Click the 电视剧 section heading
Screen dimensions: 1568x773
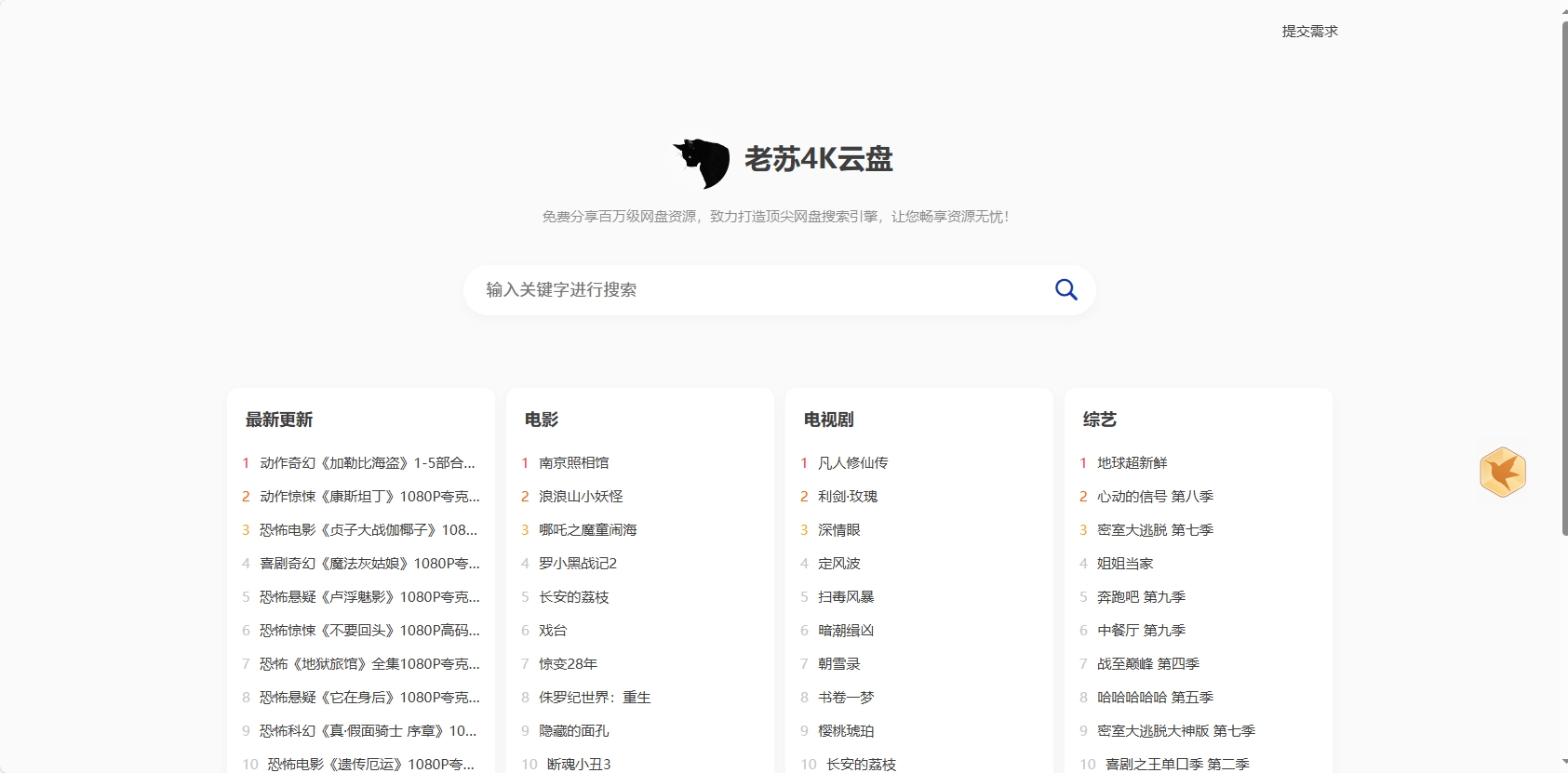click(x=829, y=420)
